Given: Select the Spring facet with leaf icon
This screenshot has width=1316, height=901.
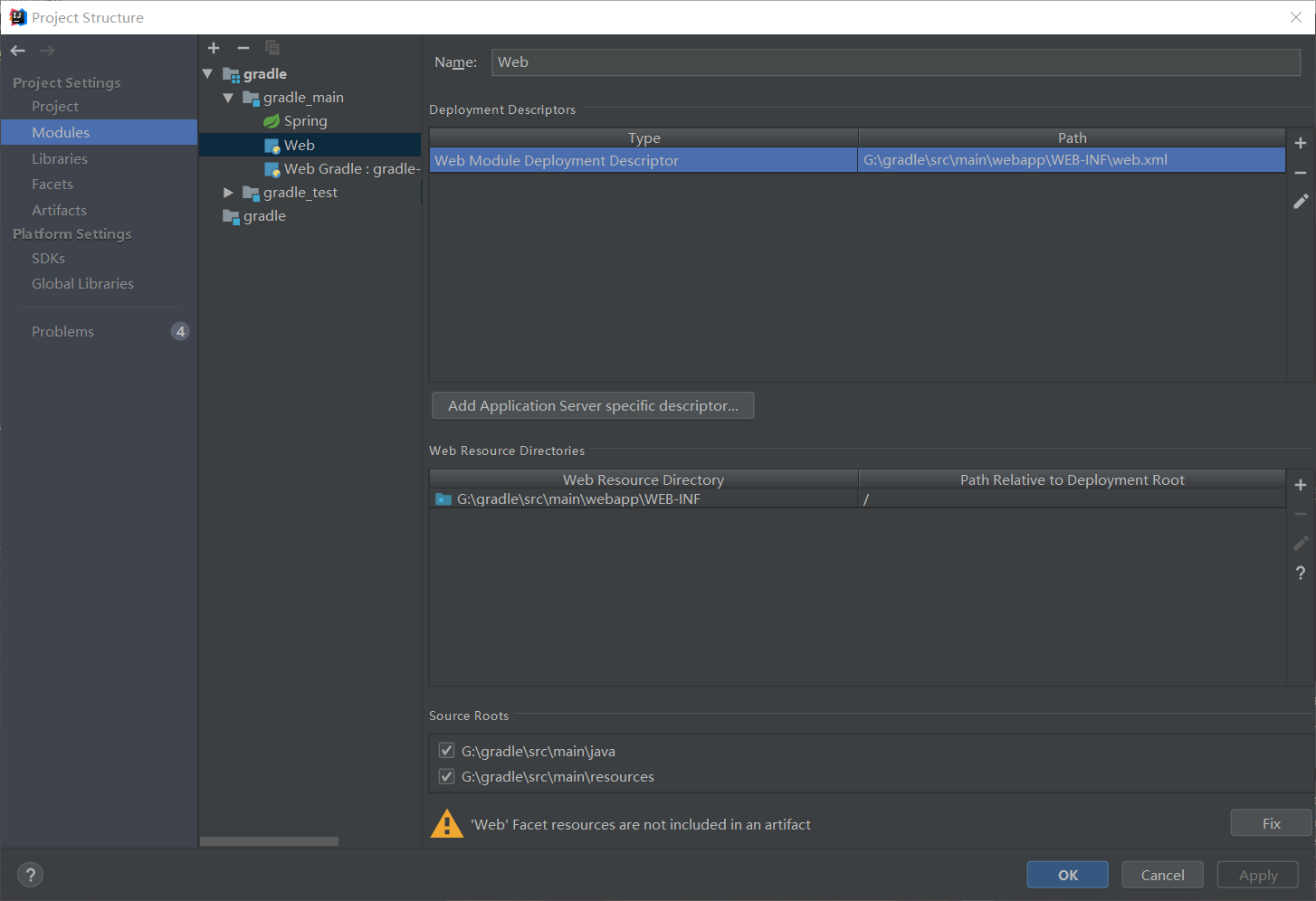Looking at the screenshot, I should [305, 120].
